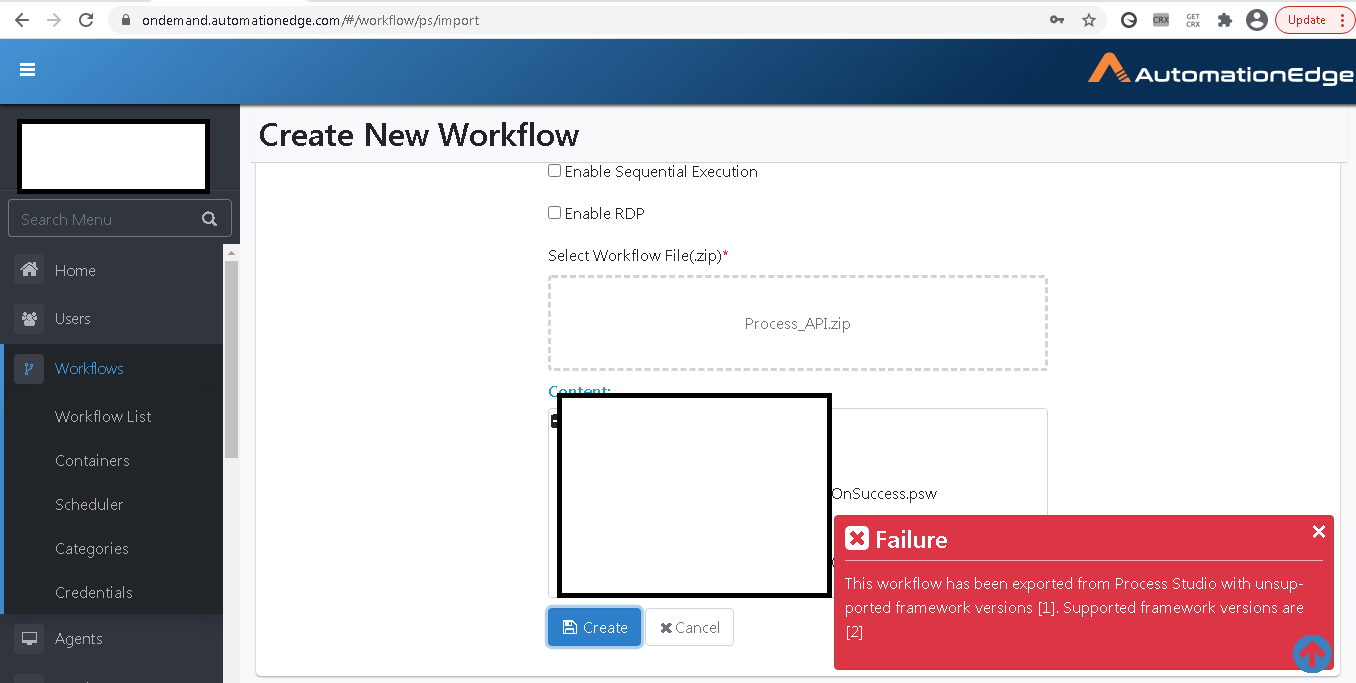Click the browser address bar URL
Image resolution: width=1356 pixels, height=683 pixels.
pos(311,20)
